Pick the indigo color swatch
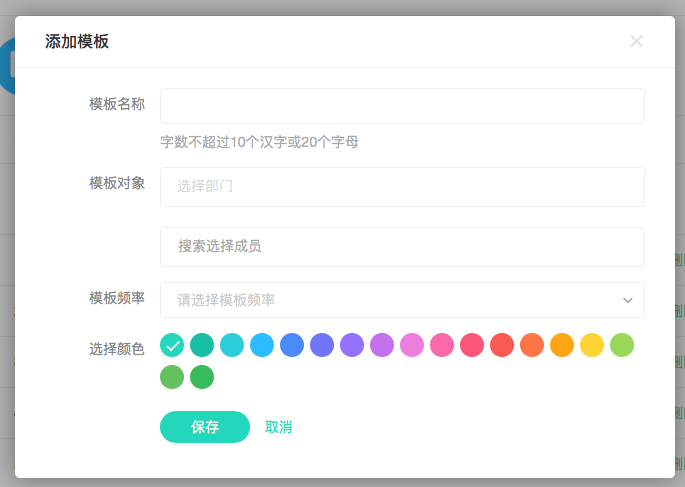685x487 pixels. 322,346
